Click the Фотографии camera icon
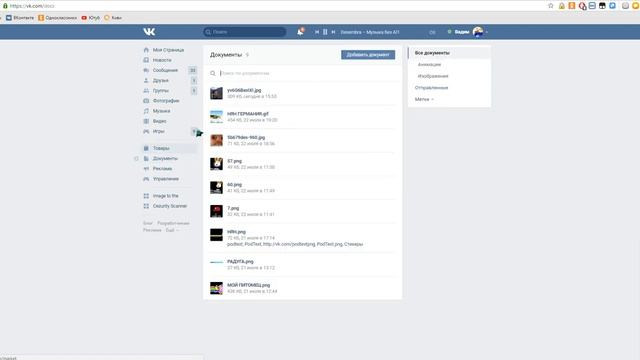The width and height of the screenshot is (640, 360). 146,101
